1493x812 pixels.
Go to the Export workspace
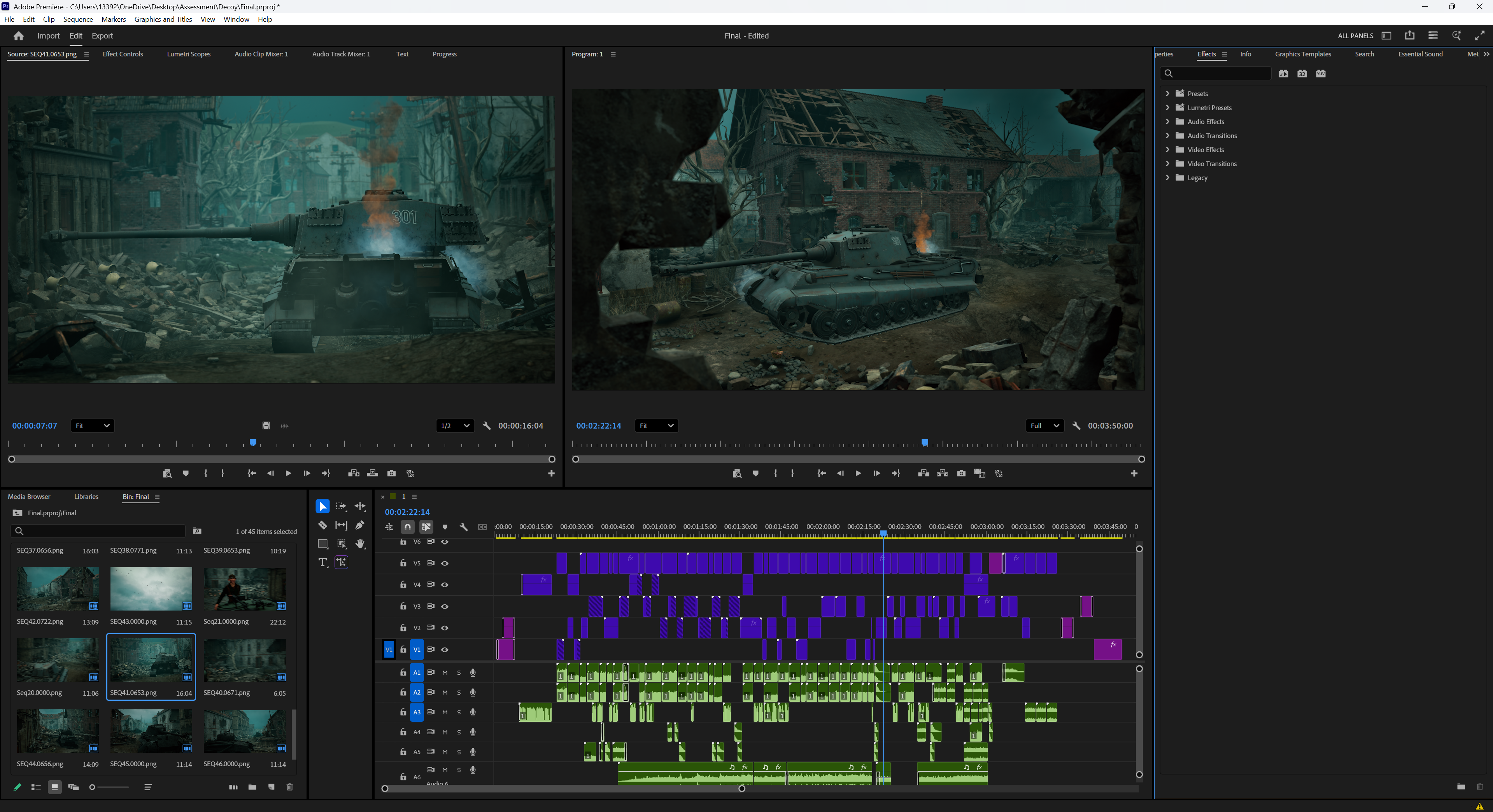(x=102, y=36)
